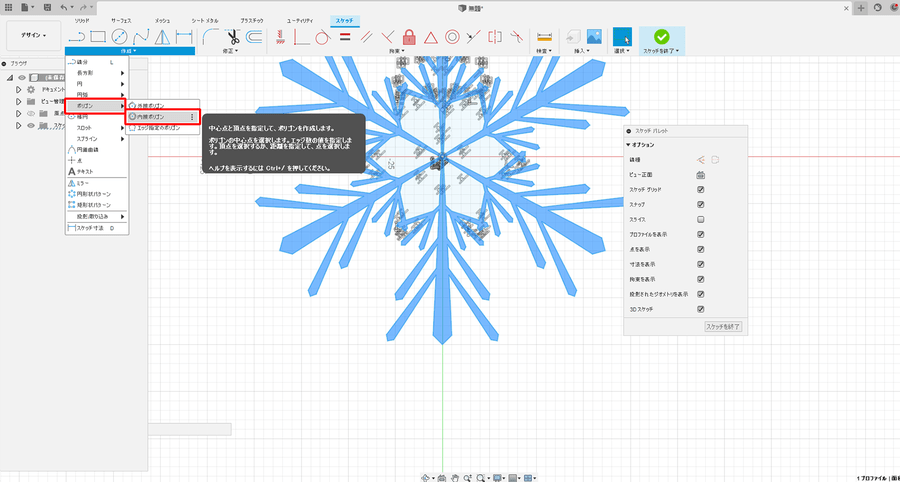
Task: Select the Line tool in the sketch toolbar
Action: click(x=76, y=37)
